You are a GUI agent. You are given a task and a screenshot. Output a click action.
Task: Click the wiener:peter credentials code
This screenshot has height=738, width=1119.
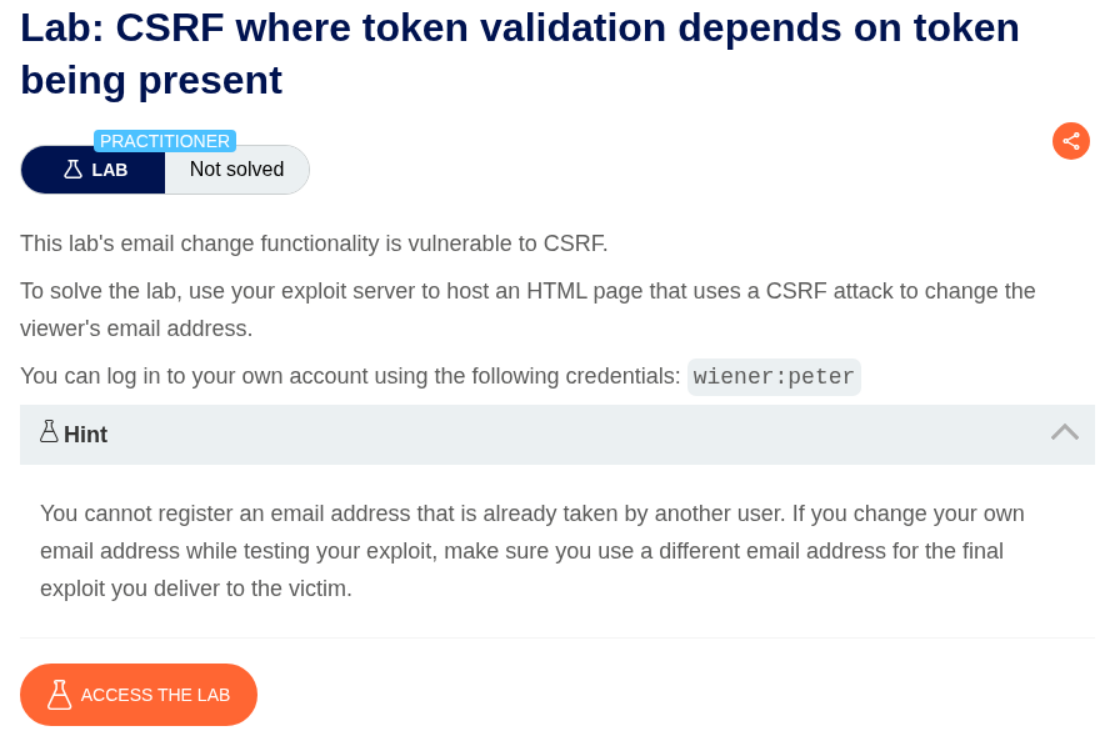click(x=774, y=377)
